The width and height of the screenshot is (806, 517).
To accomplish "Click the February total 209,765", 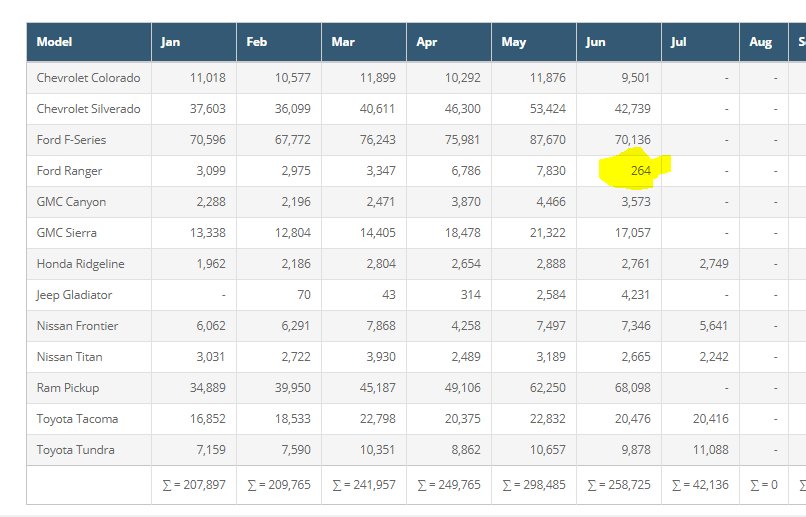I will [x=279, y=485].
